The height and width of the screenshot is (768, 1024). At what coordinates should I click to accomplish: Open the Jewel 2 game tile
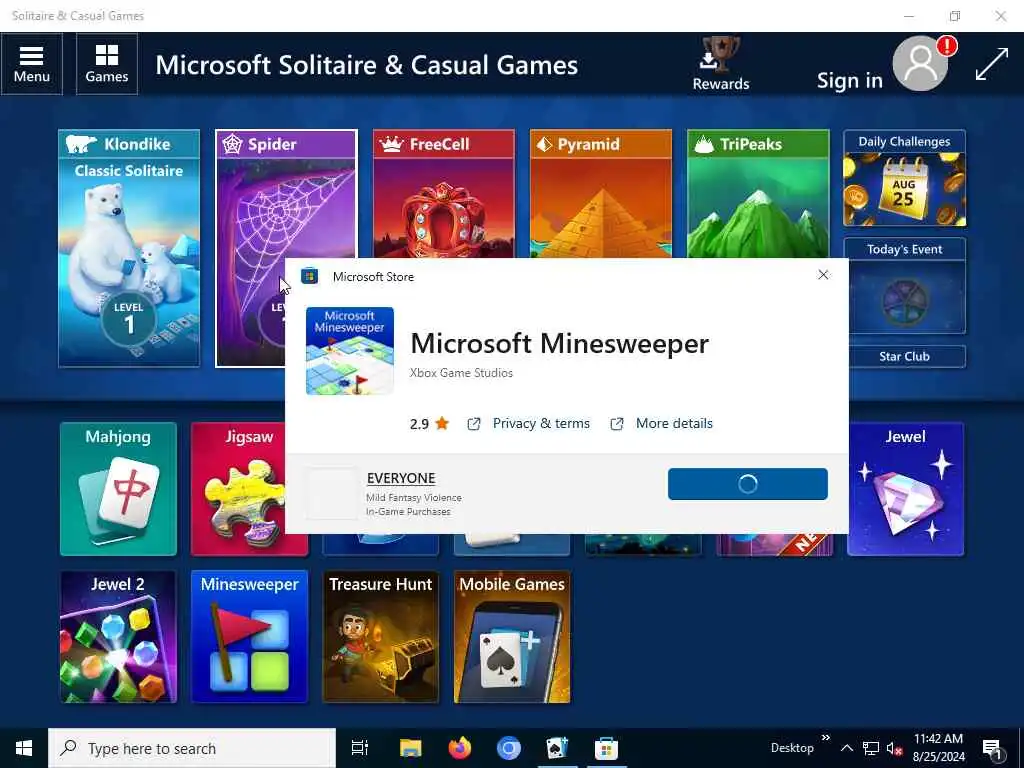tap(118, 637)
